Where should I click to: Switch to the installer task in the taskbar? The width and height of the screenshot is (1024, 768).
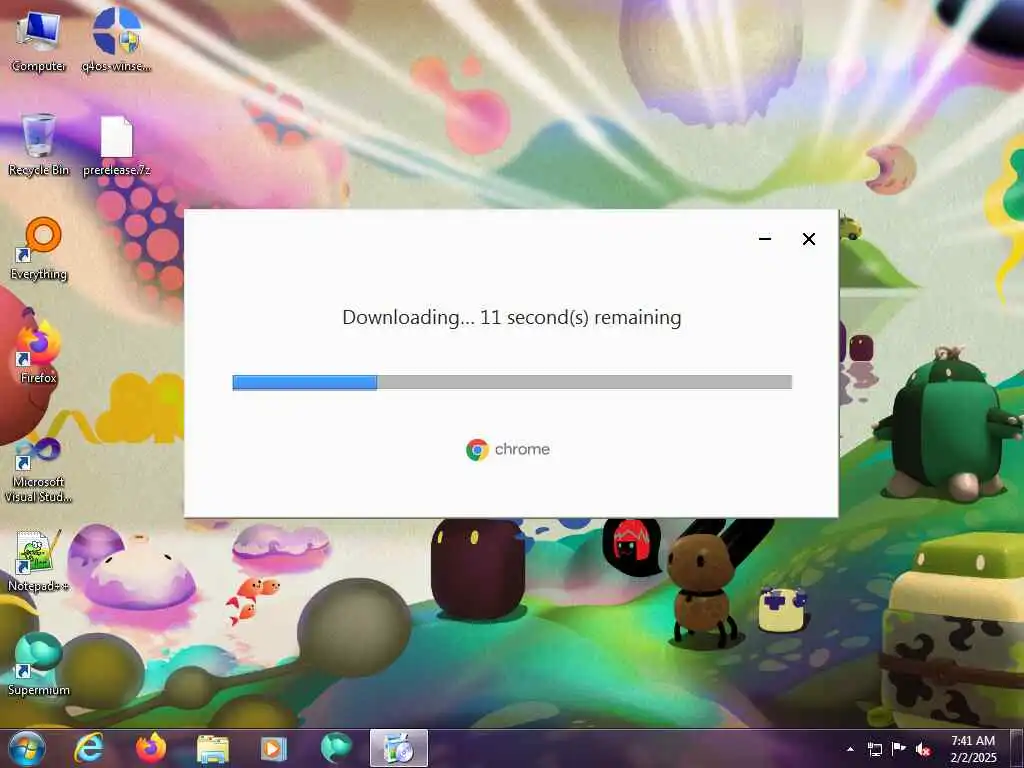tap(399, 748)
